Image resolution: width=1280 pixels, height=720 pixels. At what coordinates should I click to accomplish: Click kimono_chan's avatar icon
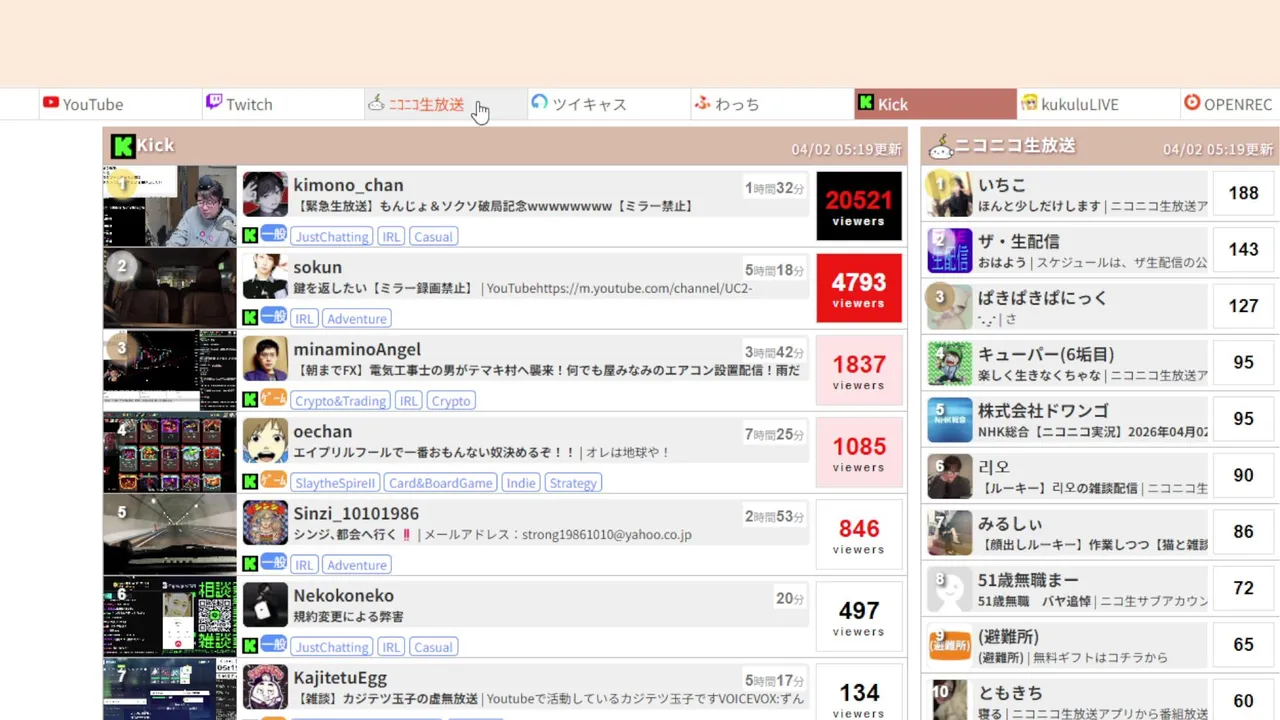click(265, 194)
